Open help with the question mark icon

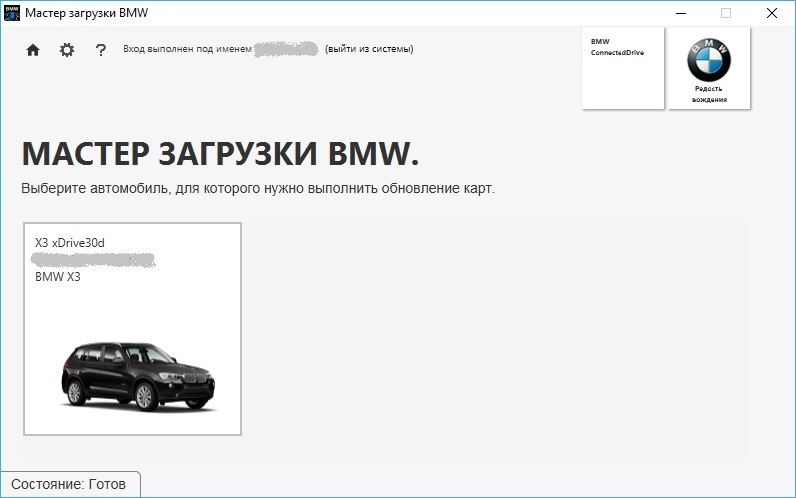101,50
